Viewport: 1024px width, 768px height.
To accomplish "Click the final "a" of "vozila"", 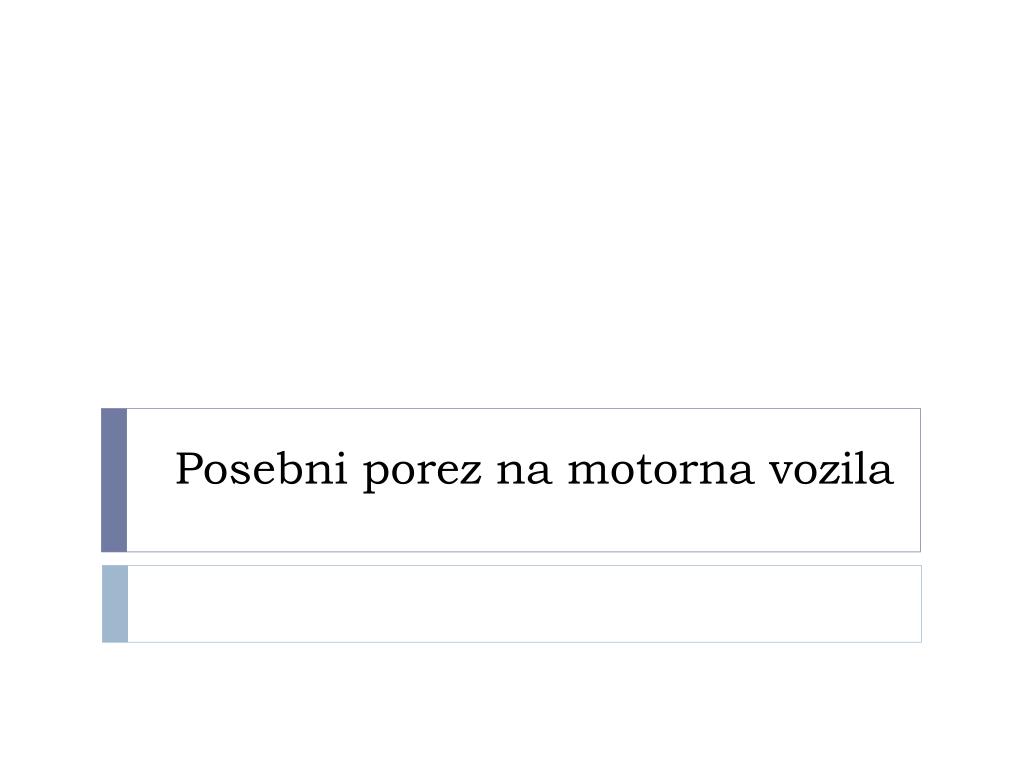I will tap(883, 473).
